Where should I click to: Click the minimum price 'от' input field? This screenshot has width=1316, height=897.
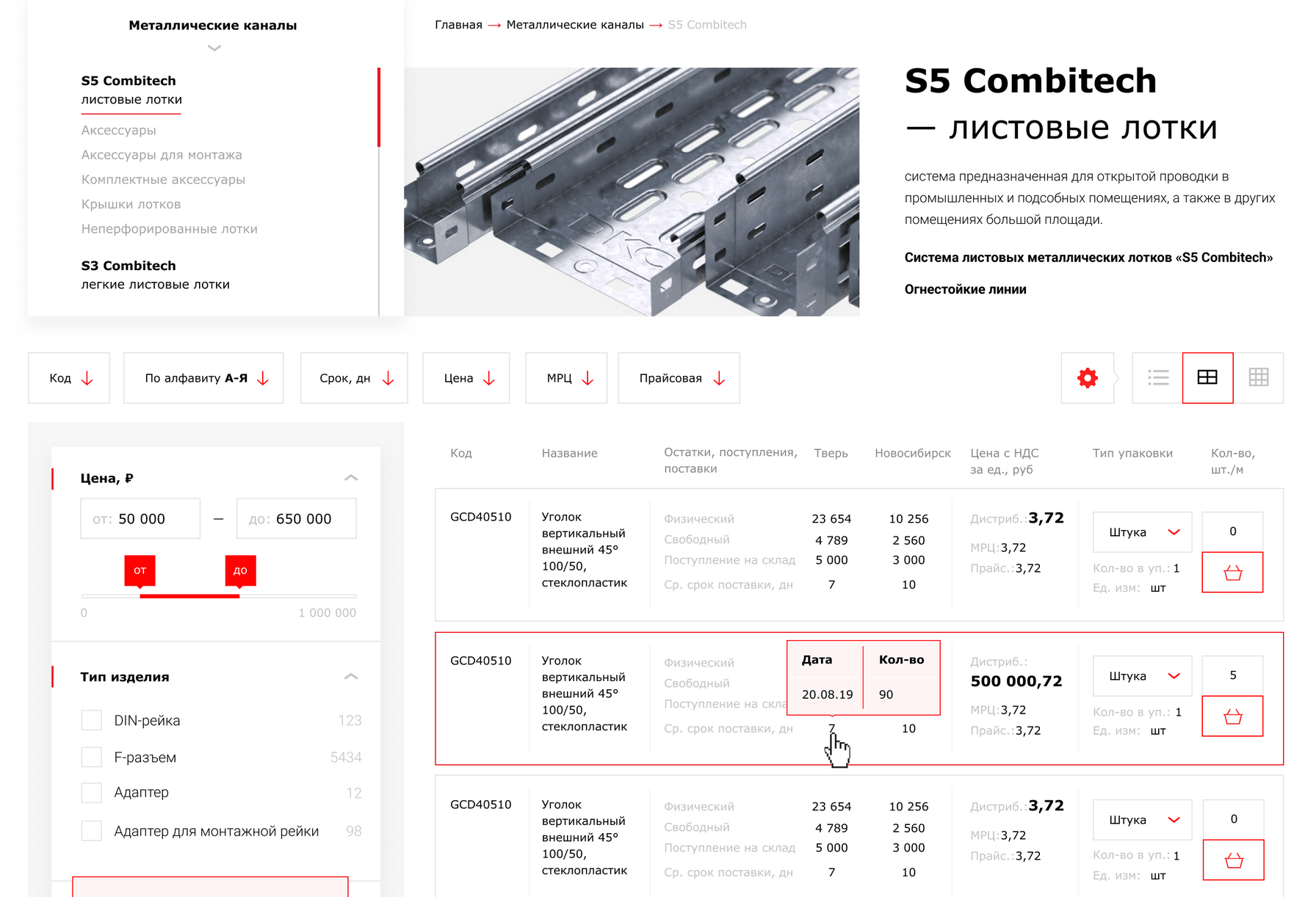tap(140, 519)
